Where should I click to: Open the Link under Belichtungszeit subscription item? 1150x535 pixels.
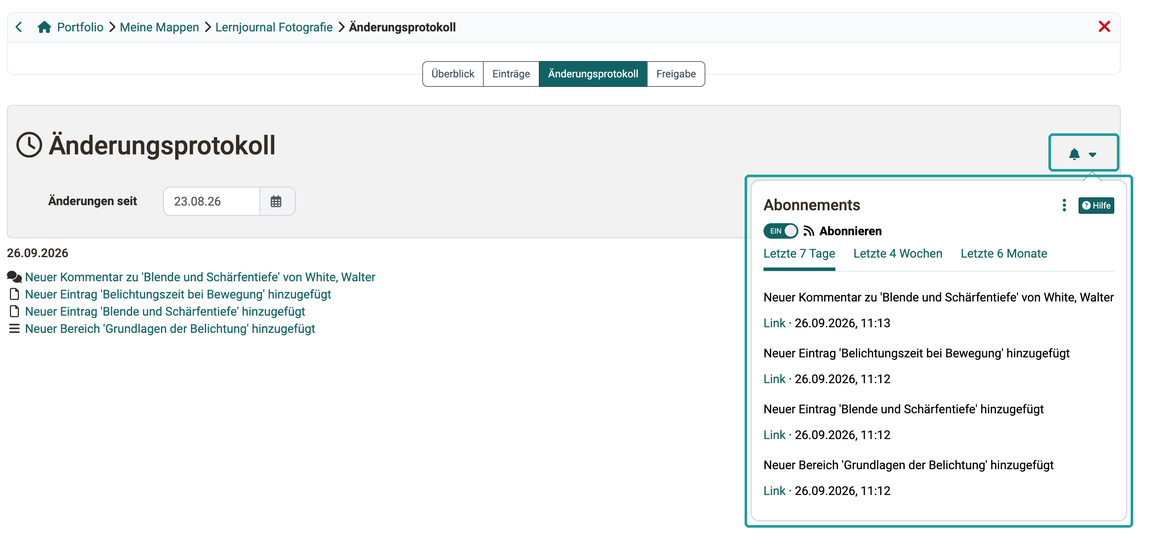pos(774,379)
